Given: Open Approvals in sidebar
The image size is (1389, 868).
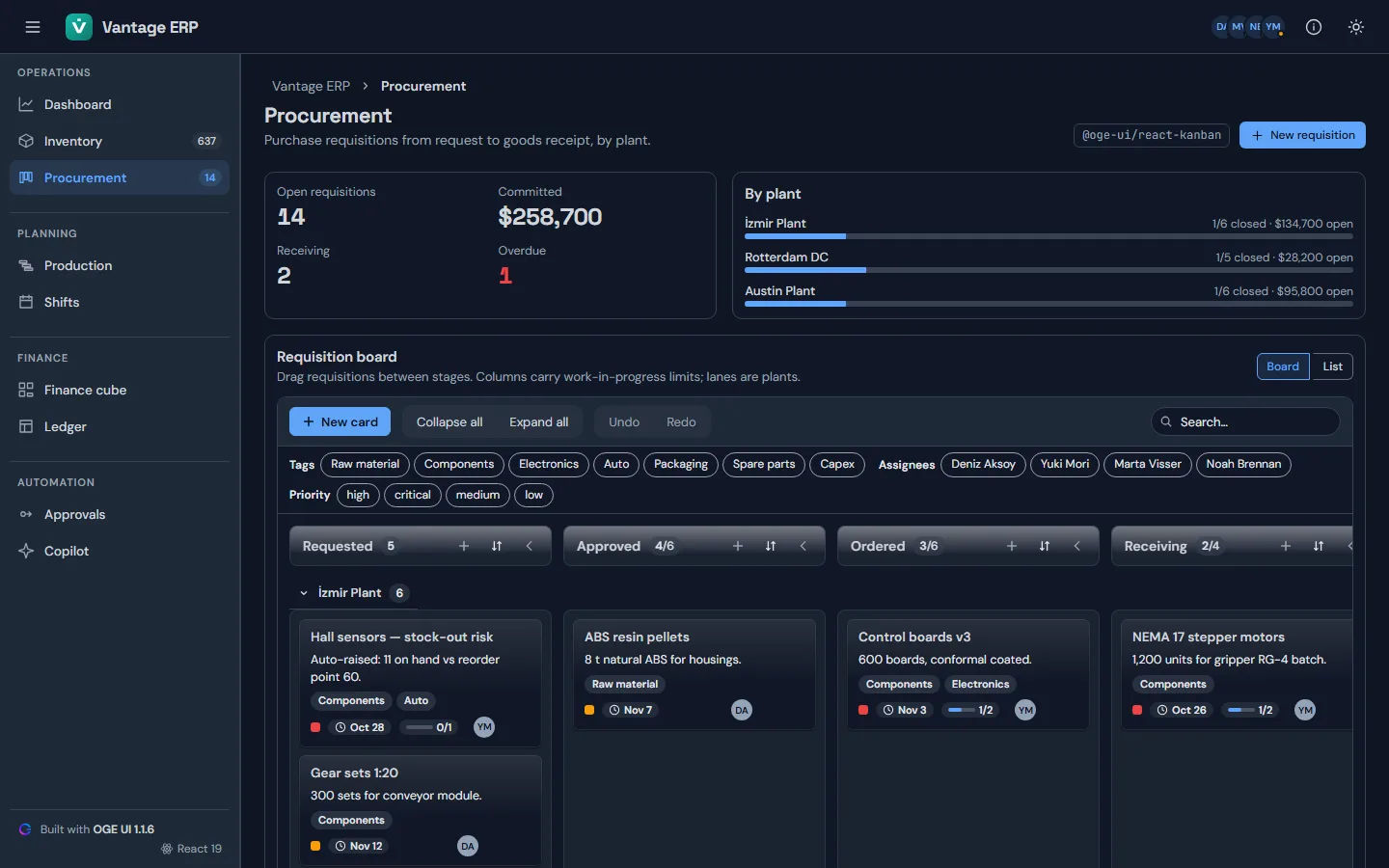Looking at the screenshot, I should click(x=120, y=514).
